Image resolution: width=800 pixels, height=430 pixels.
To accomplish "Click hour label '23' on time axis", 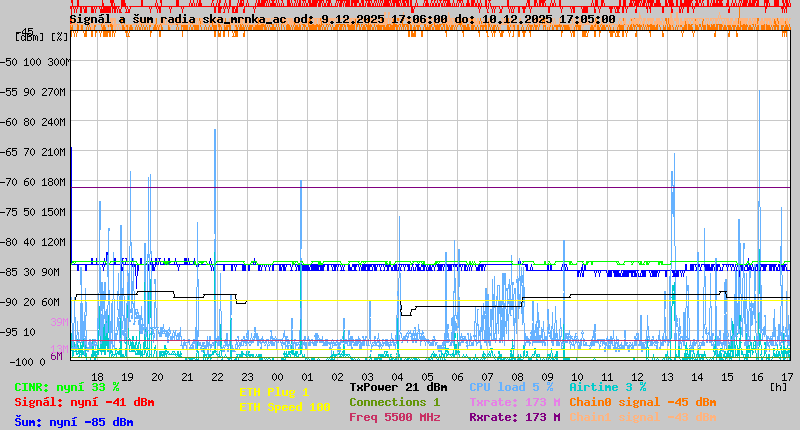I will [247, 377].
